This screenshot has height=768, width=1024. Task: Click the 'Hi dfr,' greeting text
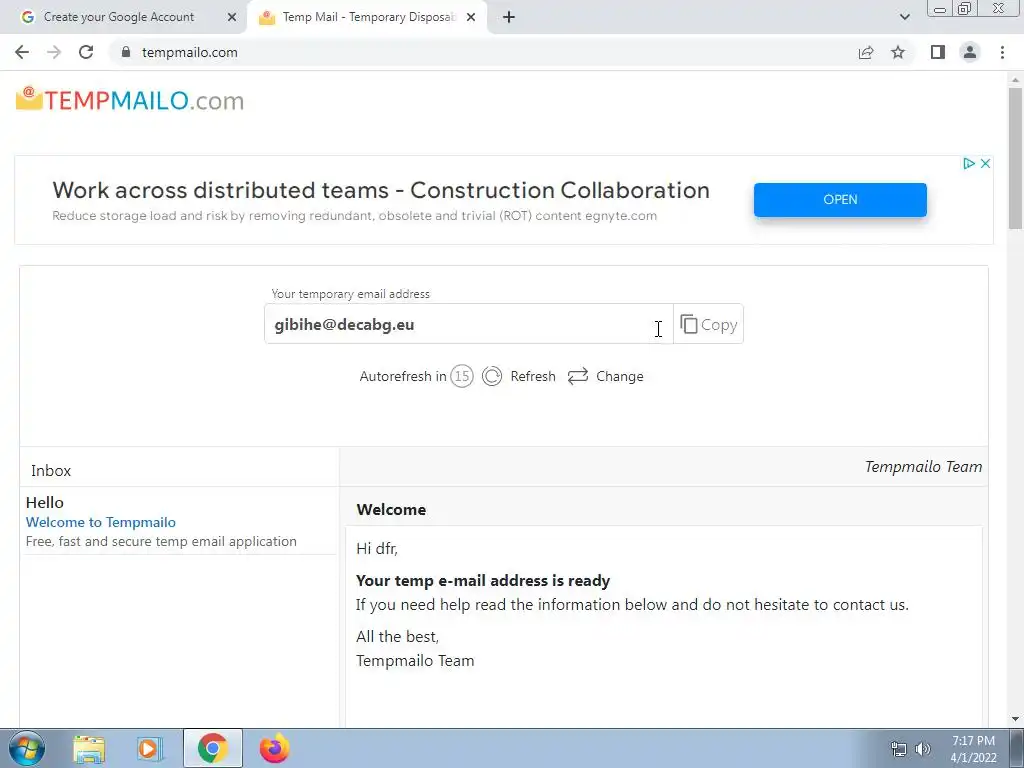click(x=377, y=549)
